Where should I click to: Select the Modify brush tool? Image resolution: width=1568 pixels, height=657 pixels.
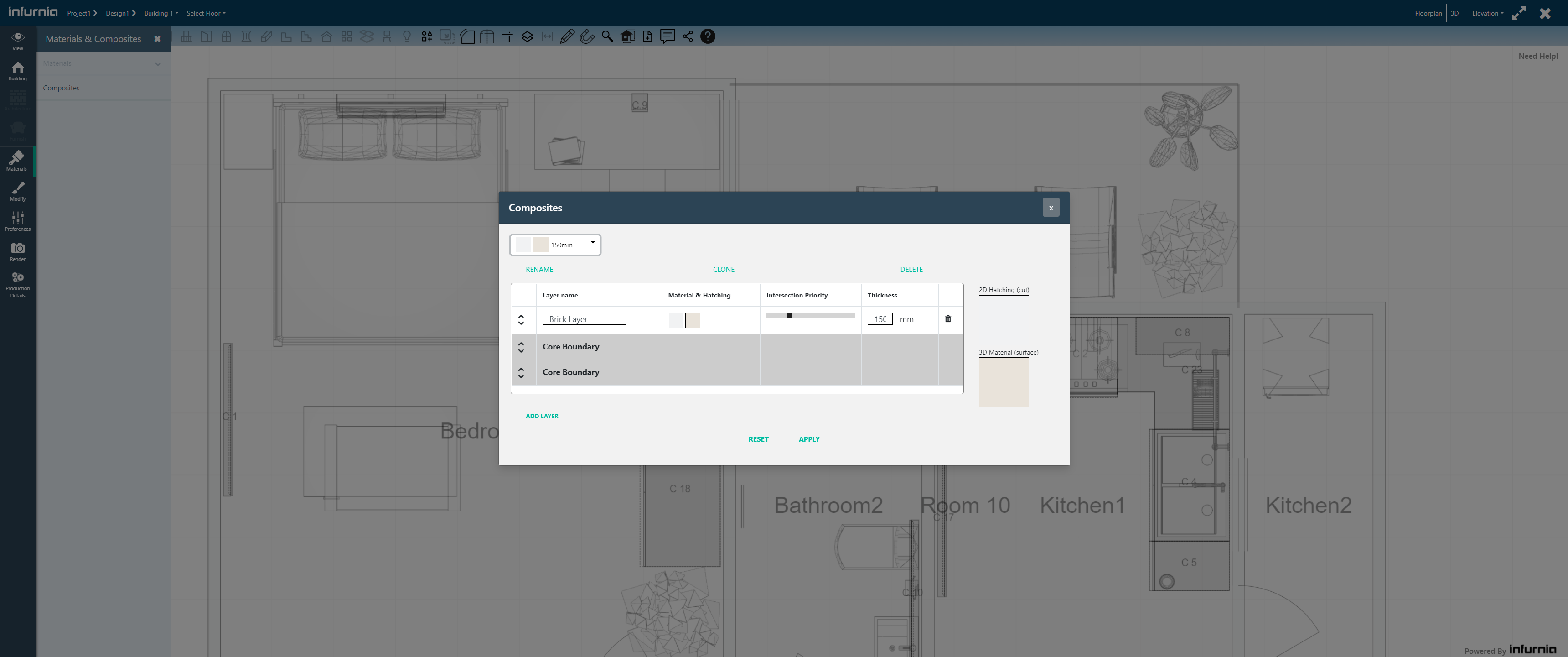coord(18,191)
